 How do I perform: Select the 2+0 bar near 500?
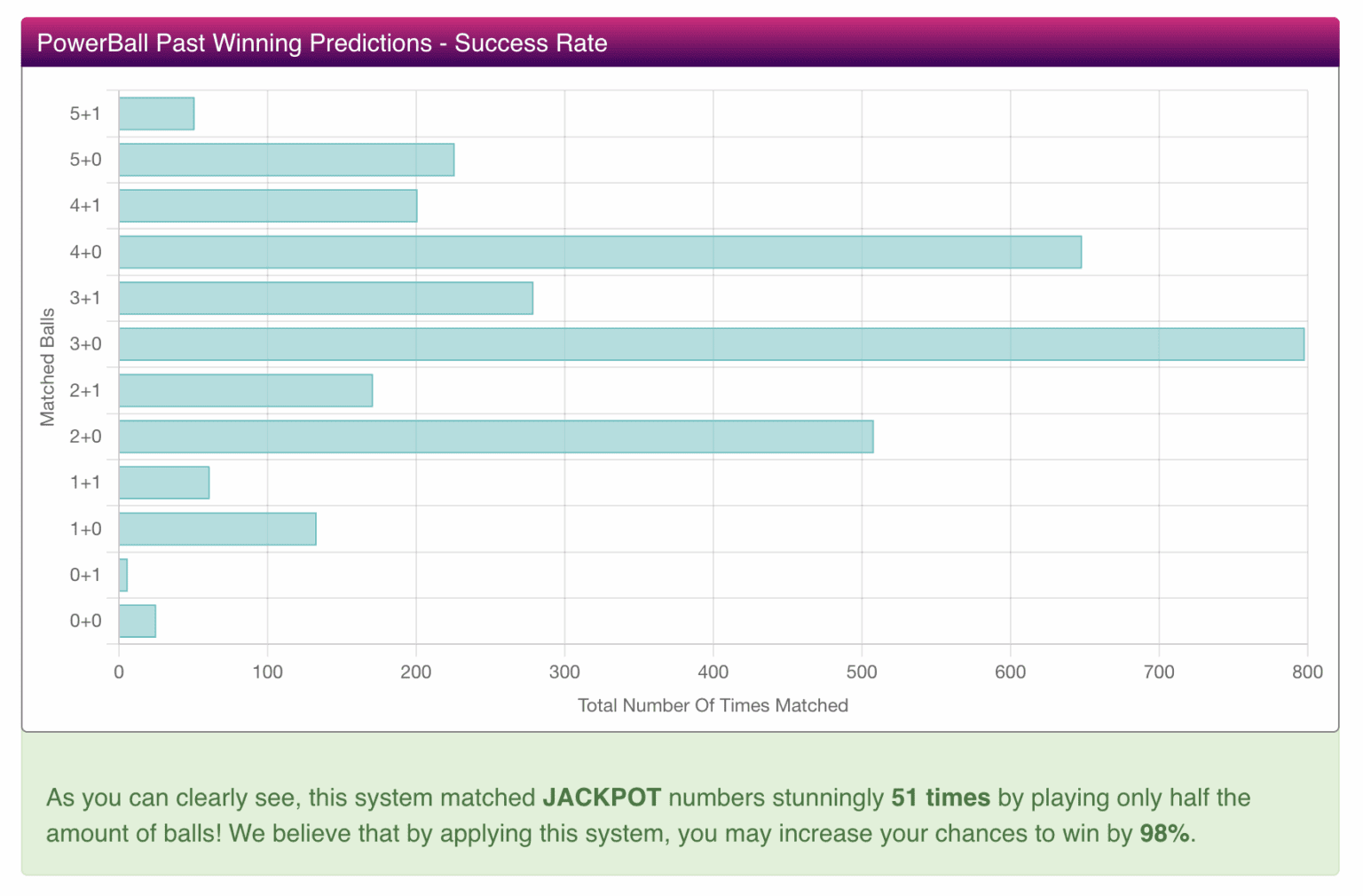[495, 436]
